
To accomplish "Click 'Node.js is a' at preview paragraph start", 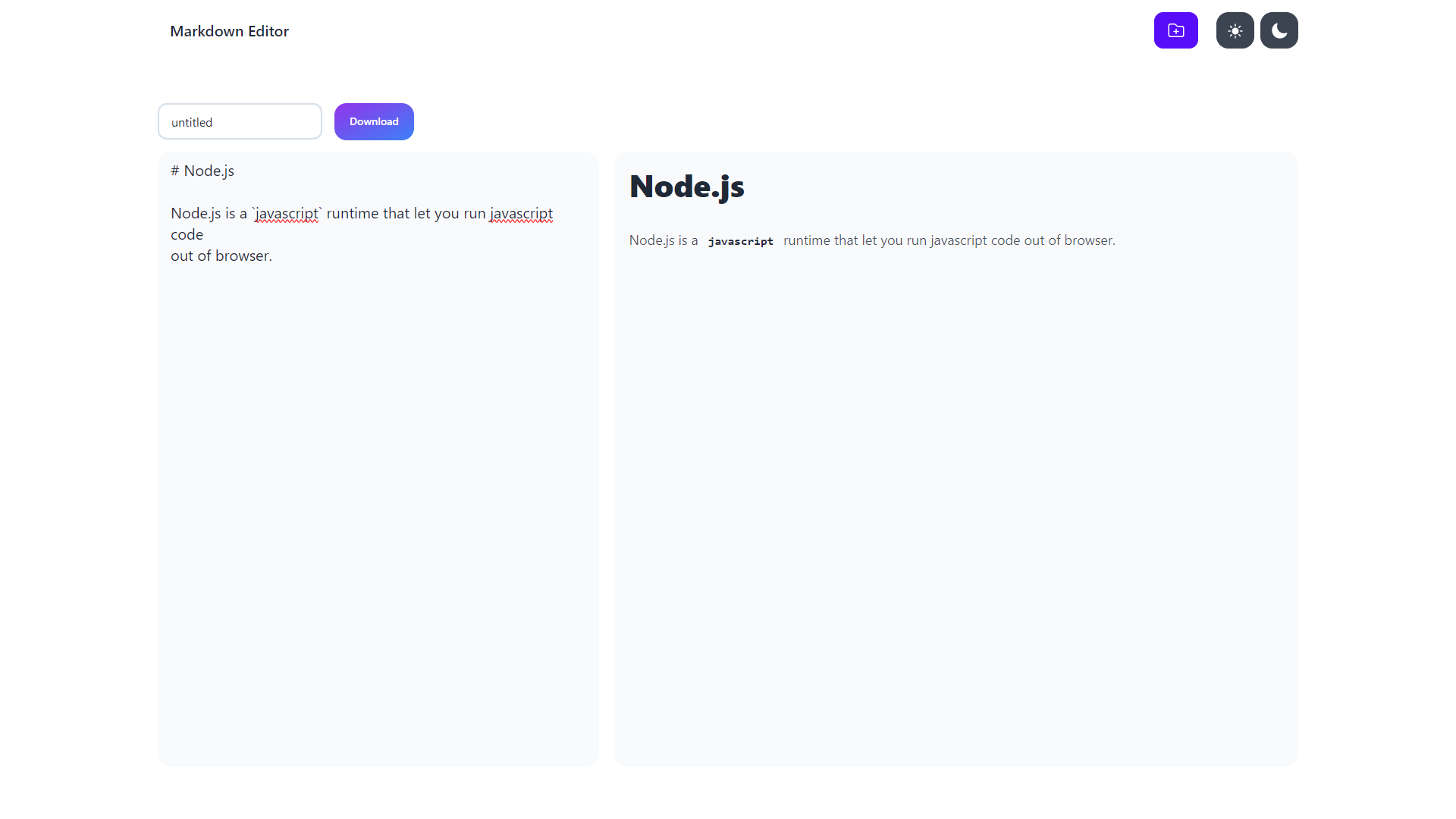I will click(663, 240).
